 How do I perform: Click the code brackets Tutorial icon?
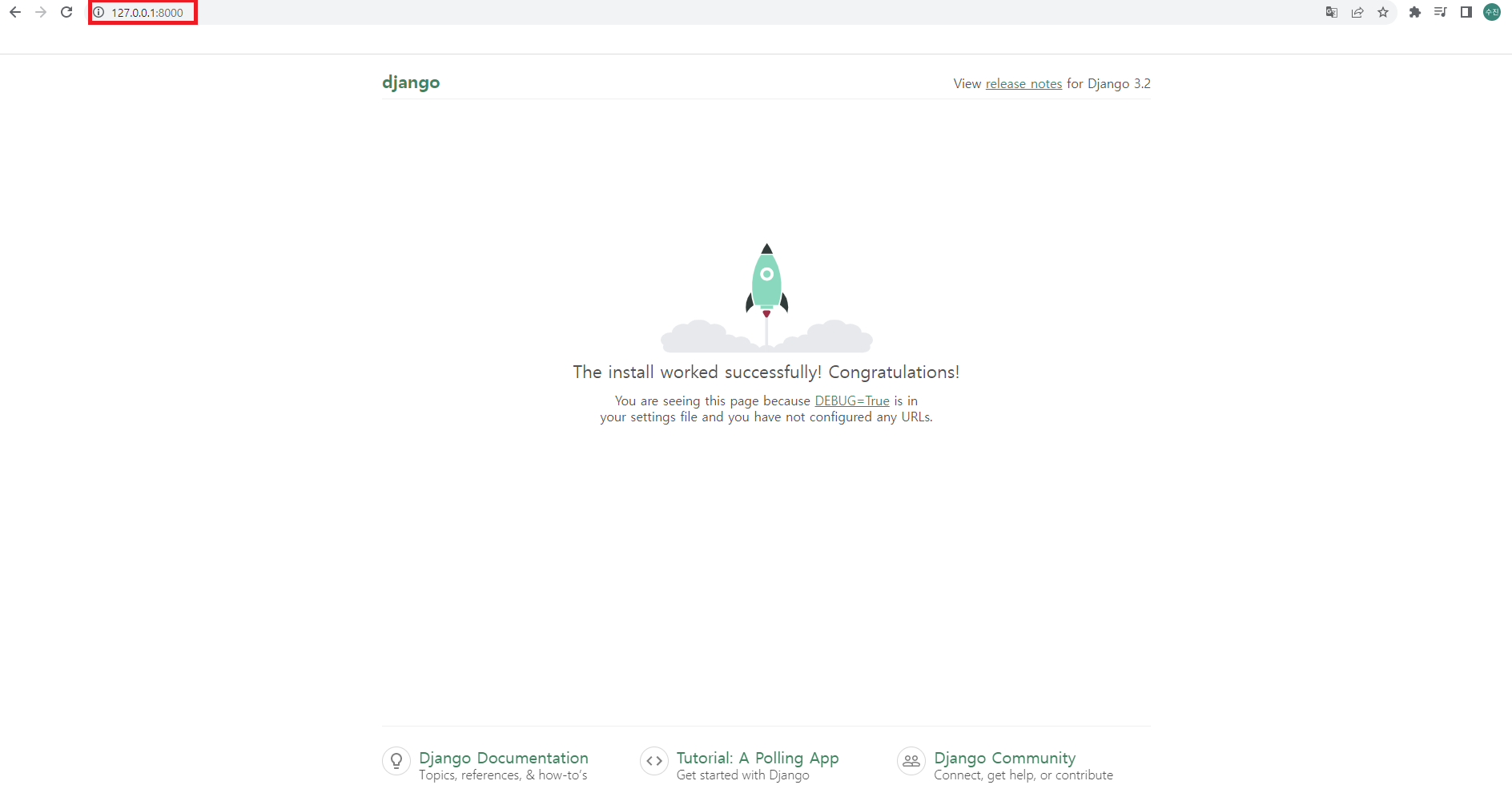point(654,761)
